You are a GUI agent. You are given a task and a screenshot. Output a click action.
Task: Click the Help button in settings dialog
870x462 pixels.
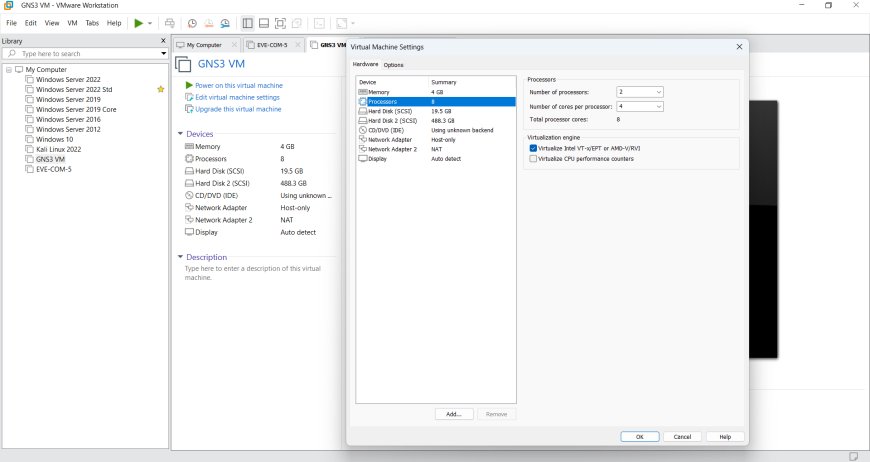(x=725, y=437)
